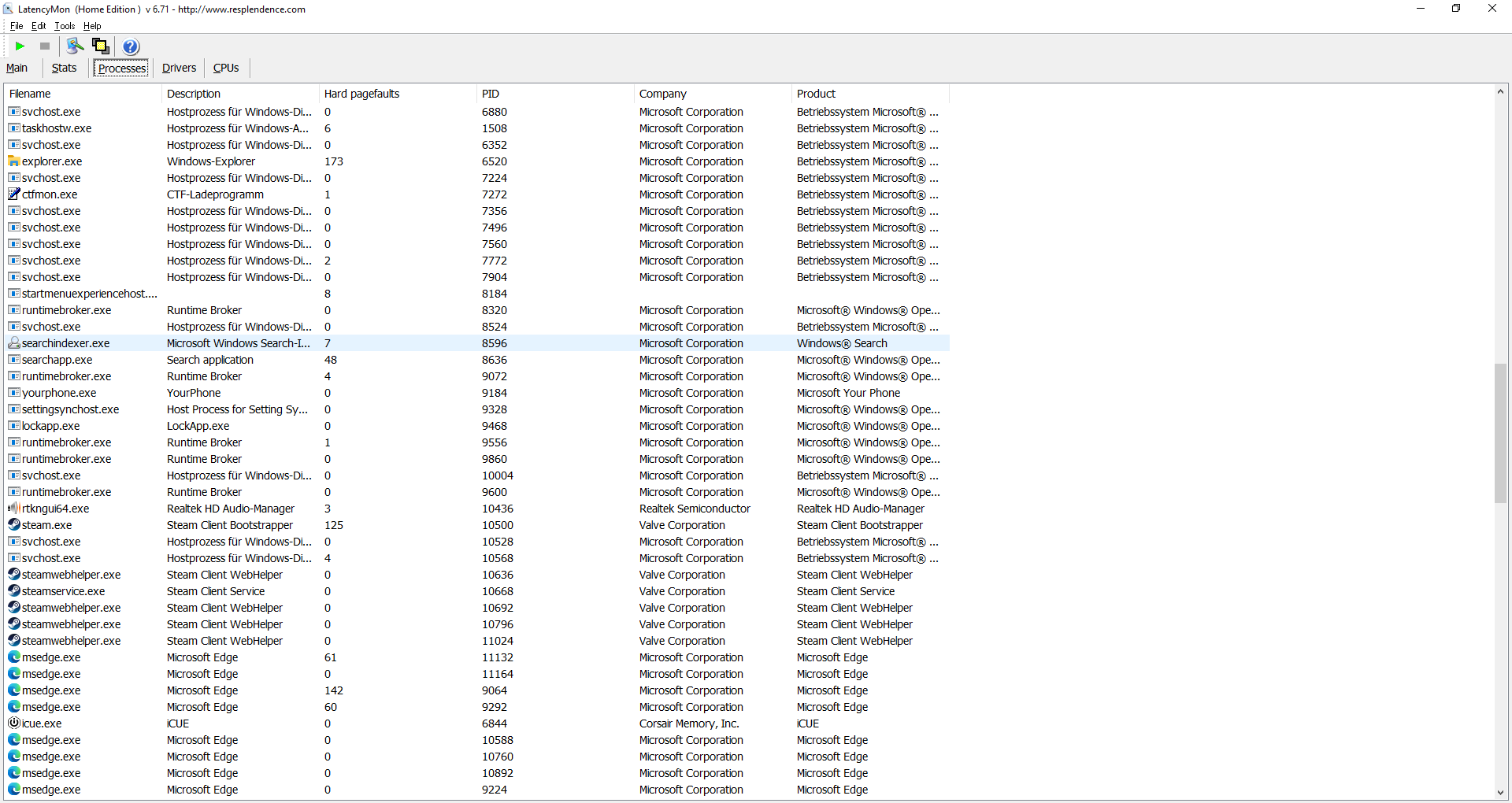
Task: Select the Processes tab
Action: pyautogui.click(x=121, y=68)
